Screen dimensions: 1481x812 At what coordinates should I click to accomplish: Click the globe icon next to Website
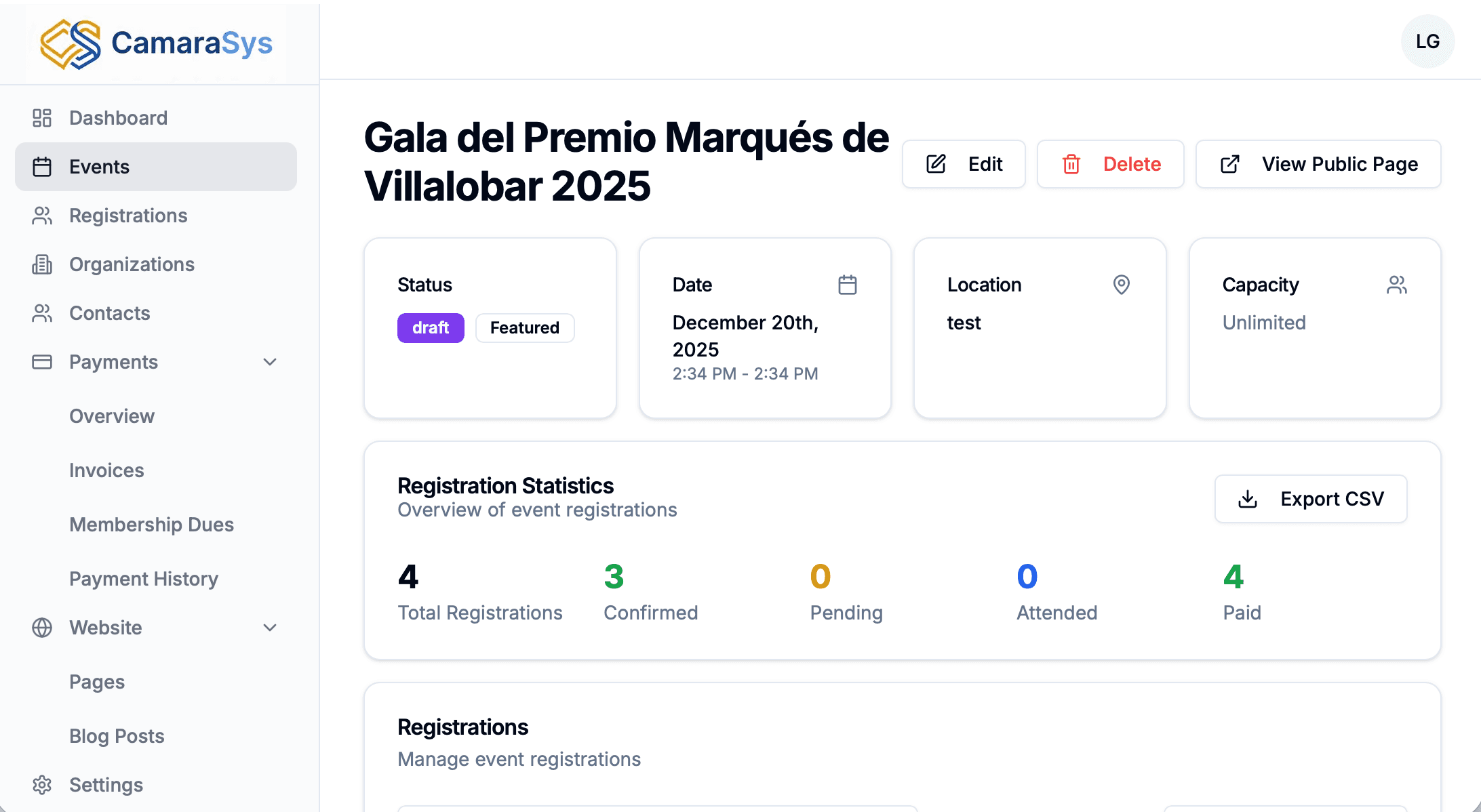pyautogui.click(x=41, y=628)
